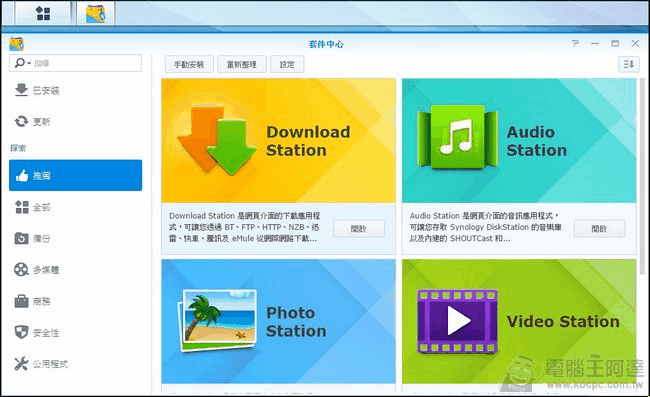
Task: Click the Photo Station banner
Action: (x=279, y=321)
